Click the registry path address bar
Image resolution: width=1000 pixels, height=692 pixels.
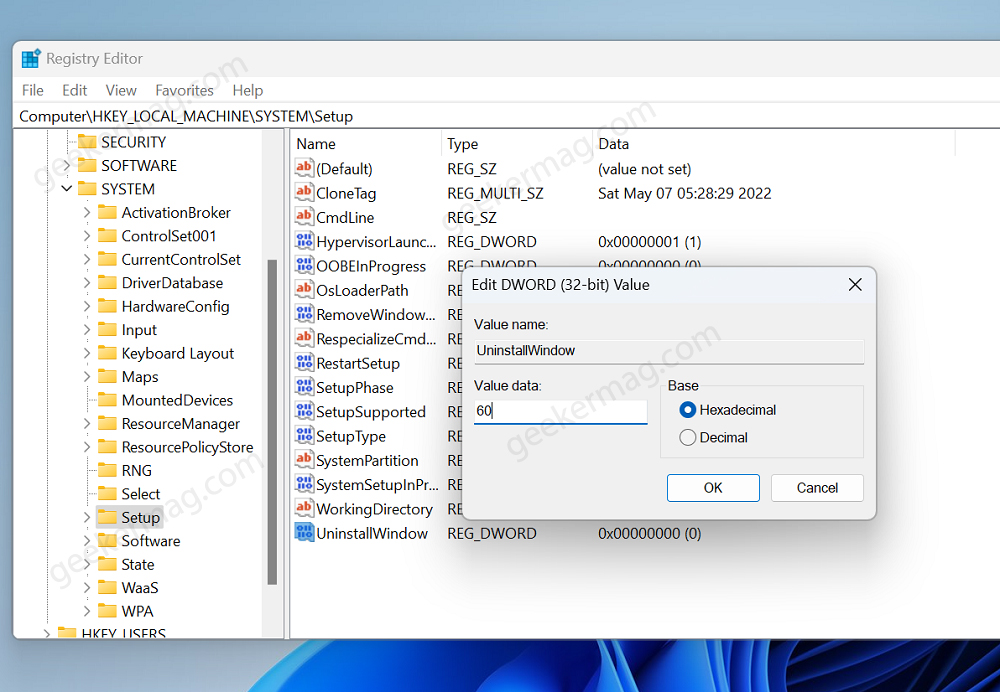coord(507,116)
